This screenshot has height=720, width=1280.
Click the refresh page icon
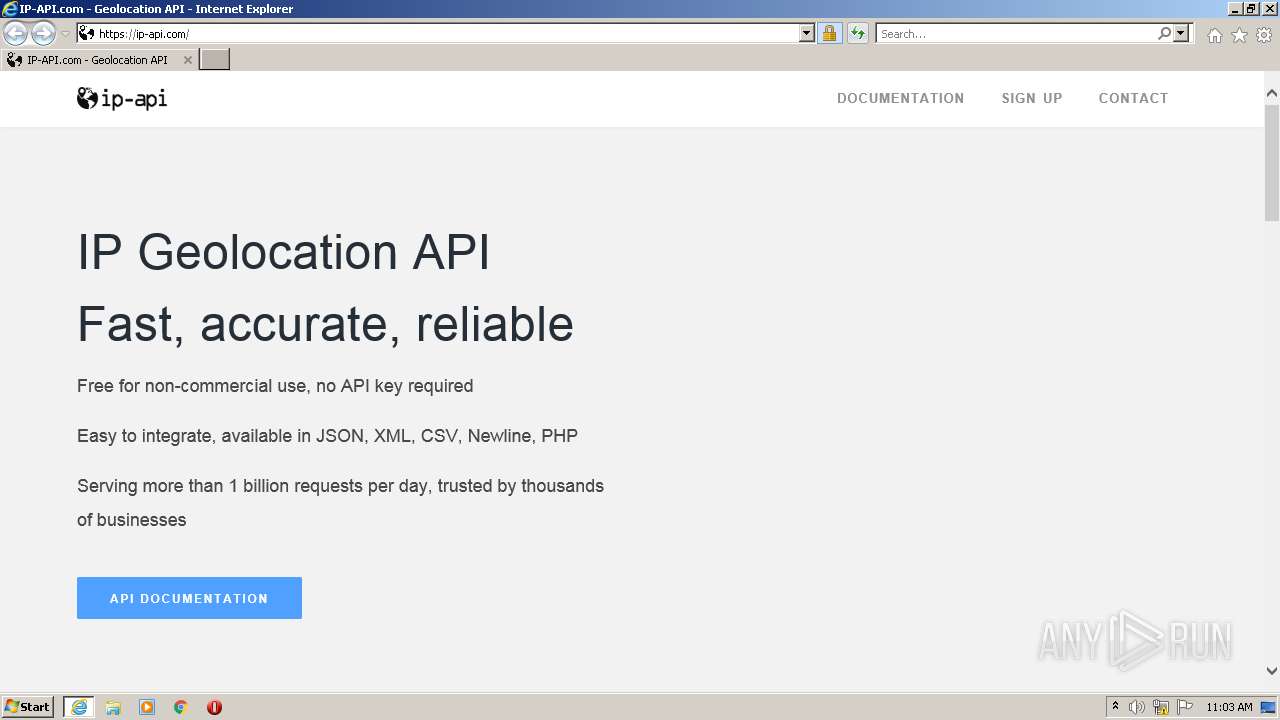pos(857,34)
